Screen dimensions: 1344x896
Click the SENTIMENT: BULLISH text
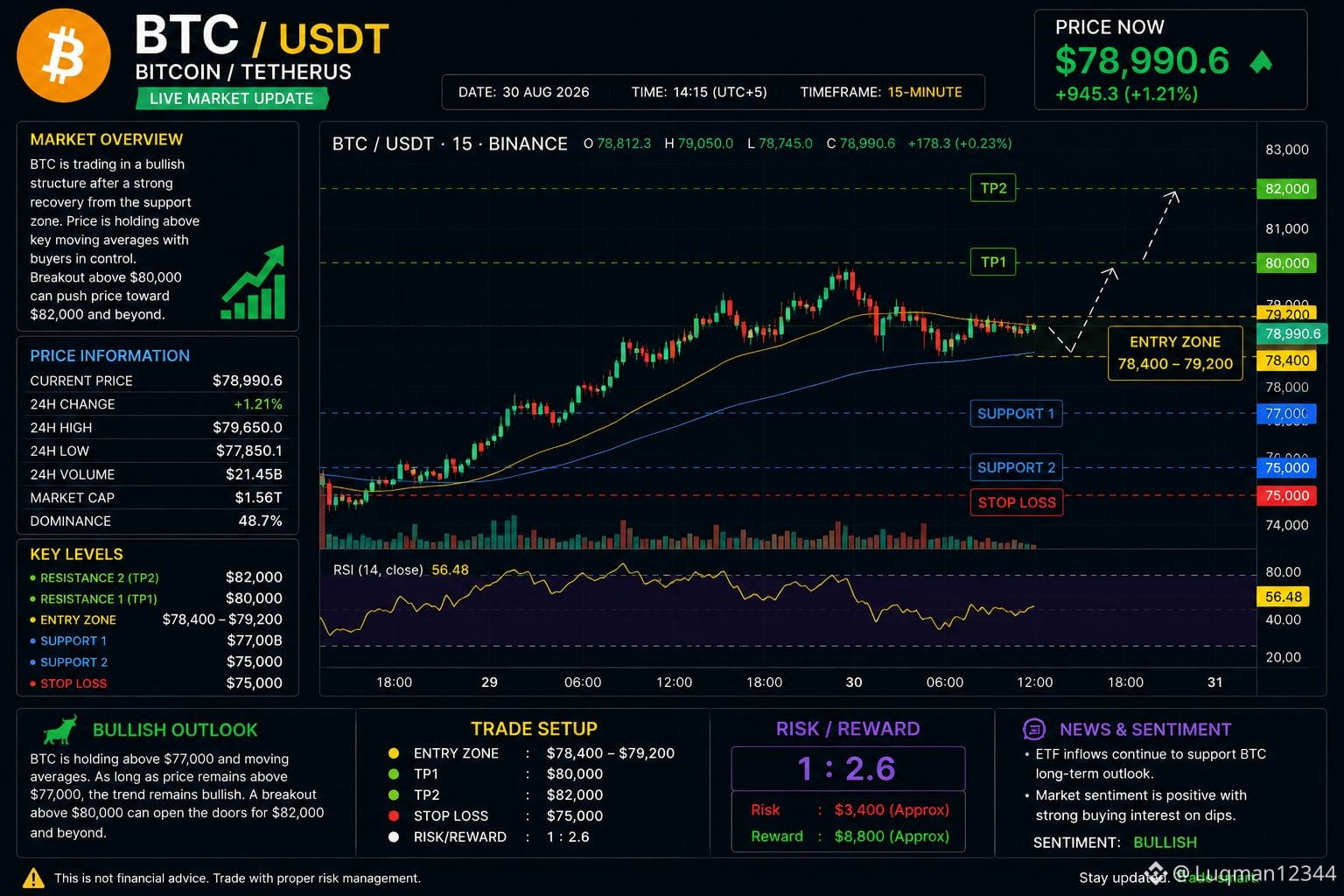coord(1115,843)
